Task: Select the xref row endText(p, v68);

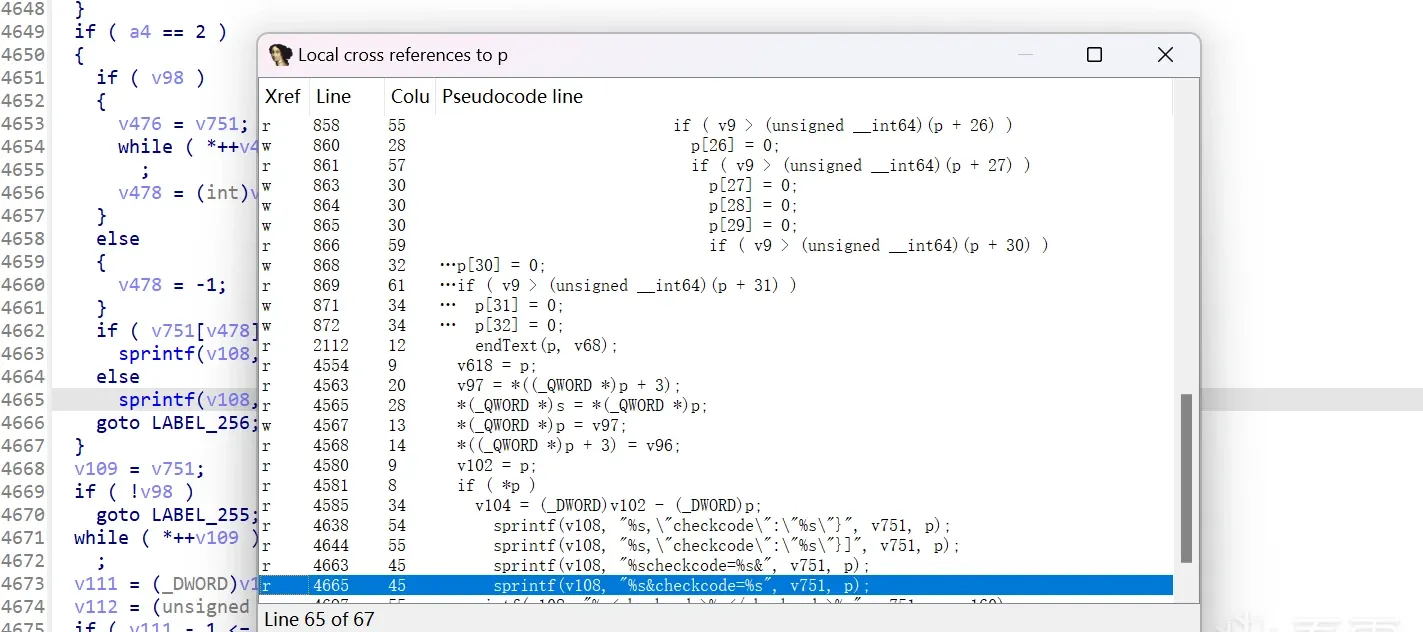Action: pos(716,345)
